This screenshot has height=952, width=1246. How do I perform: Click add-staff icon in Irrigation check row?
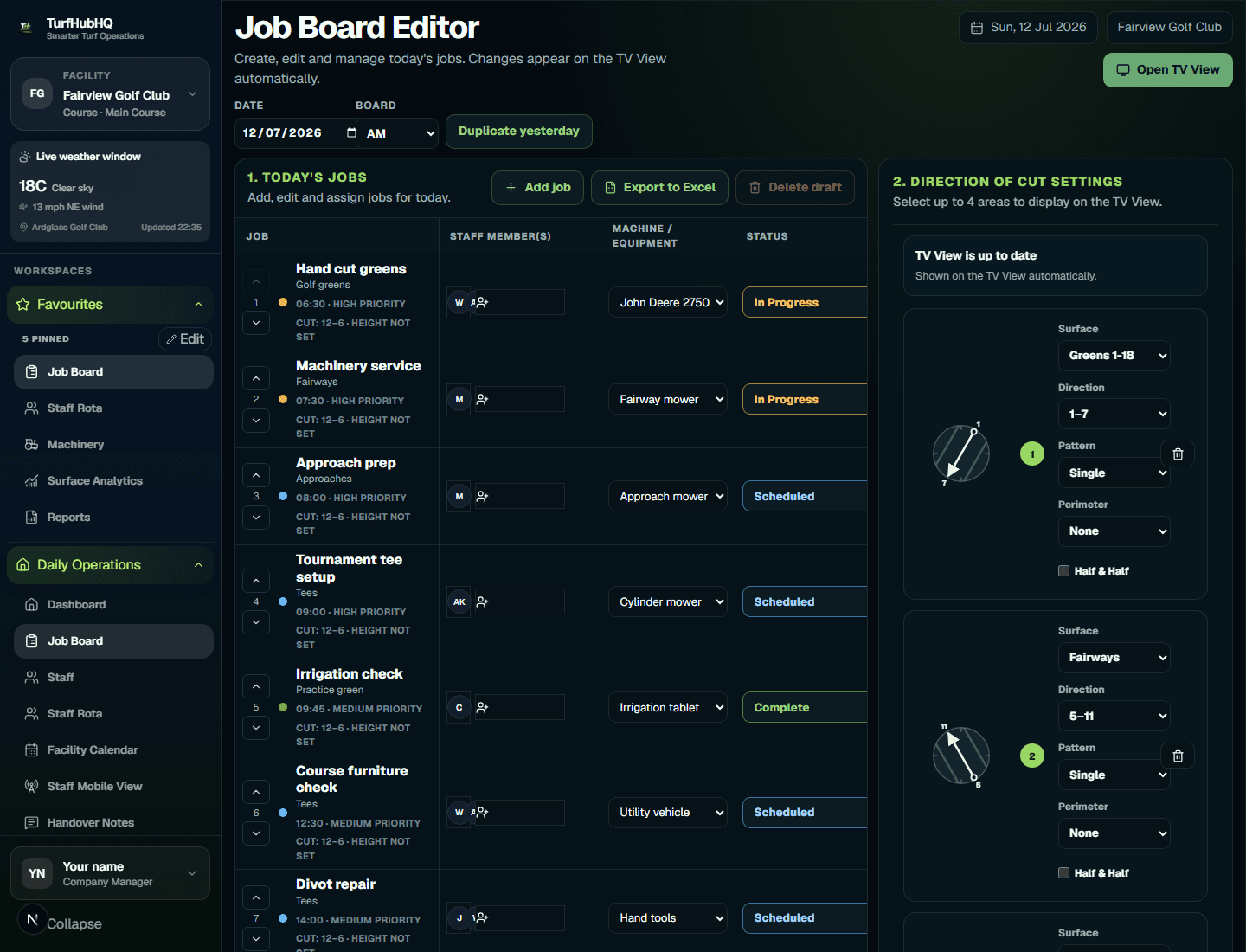click(482, 708)
